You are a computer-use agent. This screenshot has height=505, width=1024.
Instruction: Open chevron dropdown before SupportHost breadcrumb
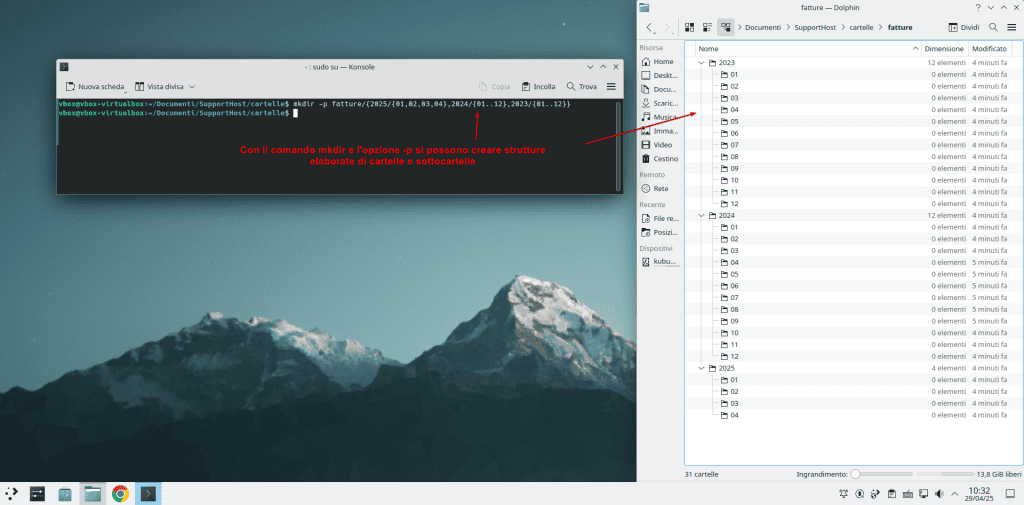coord(788,27)
